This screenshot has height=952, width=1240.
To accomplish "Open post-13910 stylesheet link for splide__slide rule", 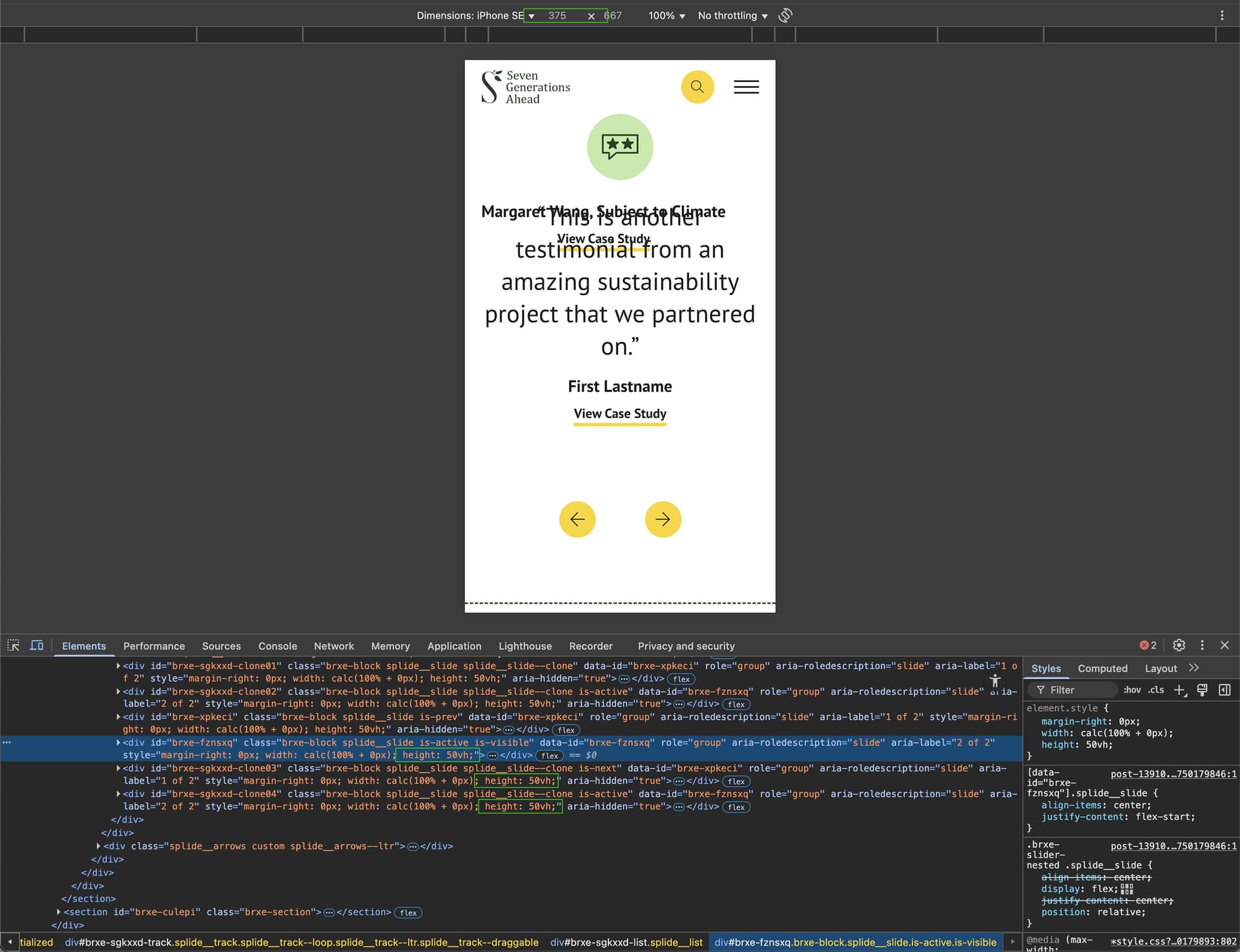I will (x=1173, y=774).
